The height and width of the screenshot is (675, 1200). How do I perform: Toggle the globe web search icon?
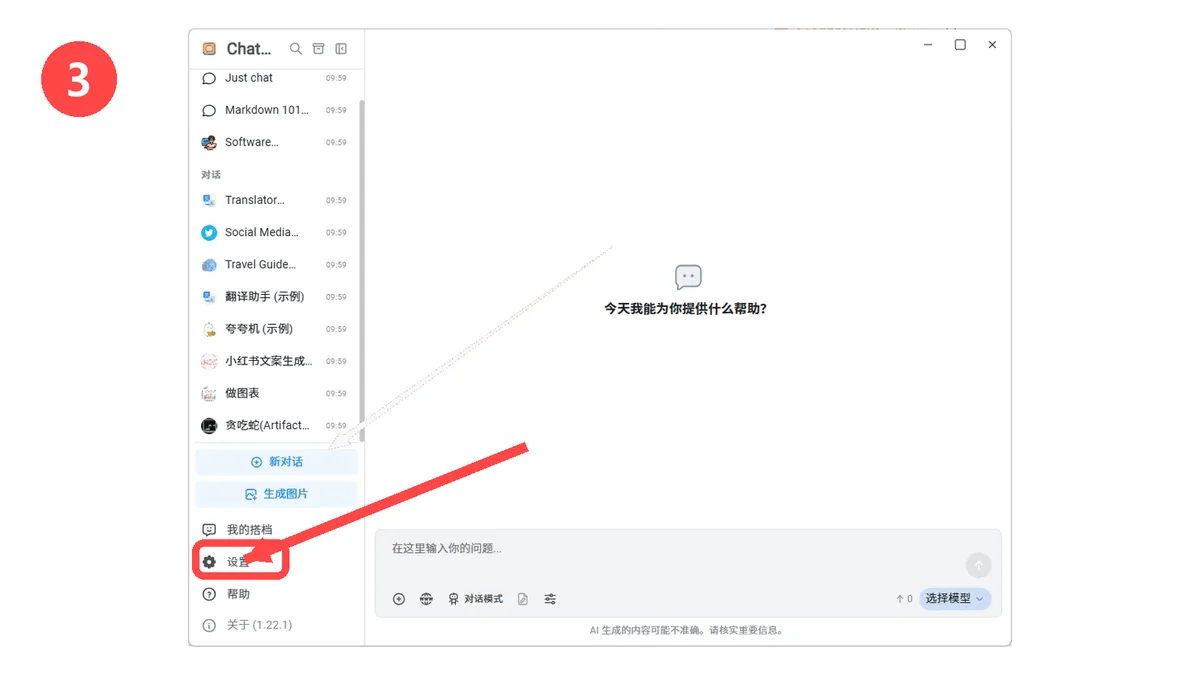(x=426, y=599)
